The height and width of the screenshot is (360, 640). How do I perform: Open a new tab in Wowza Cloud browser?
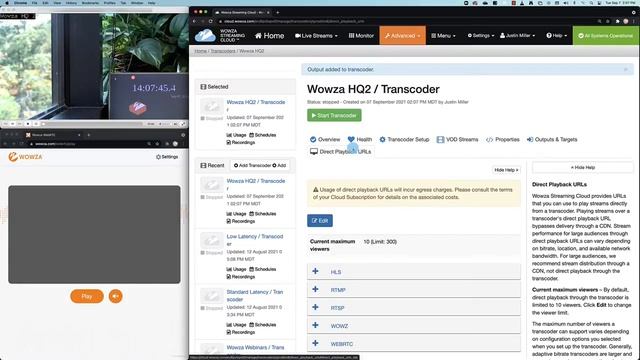pos(278,12)
